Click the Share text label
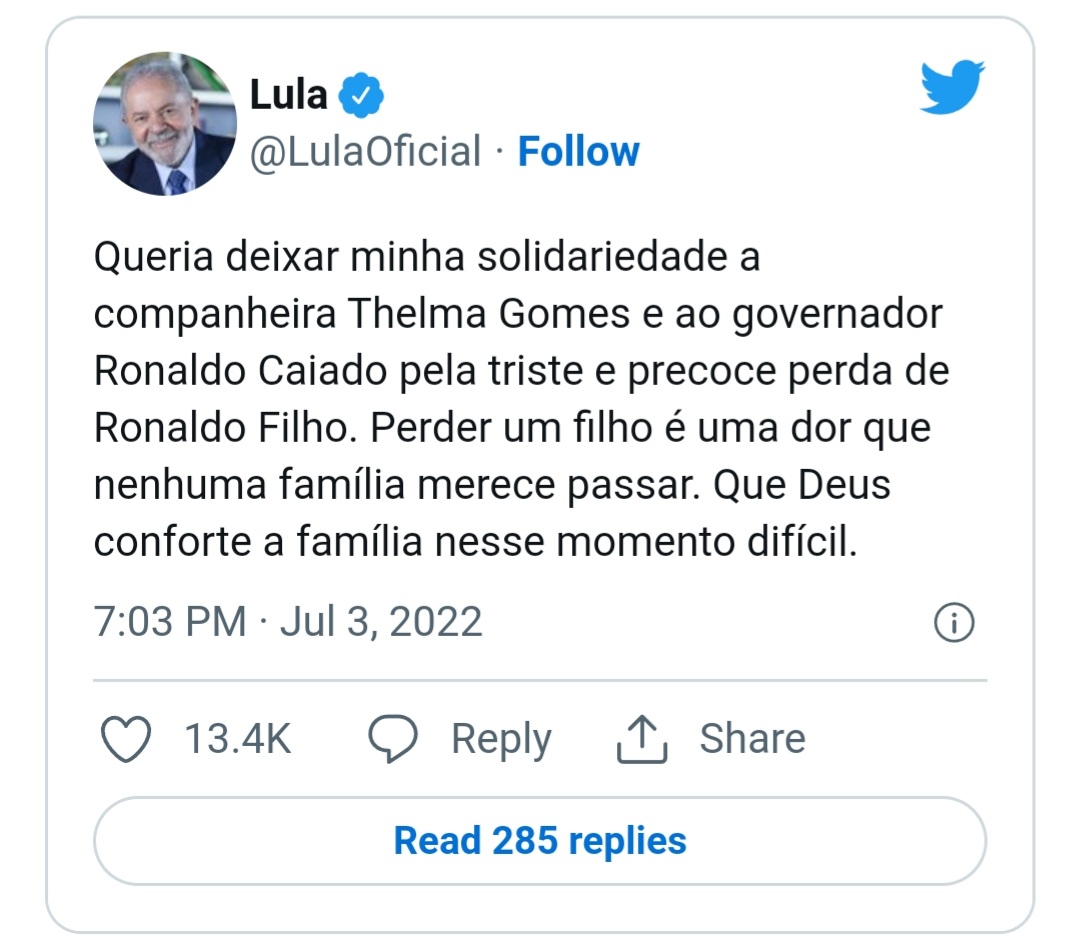 (x=753, y=739)
